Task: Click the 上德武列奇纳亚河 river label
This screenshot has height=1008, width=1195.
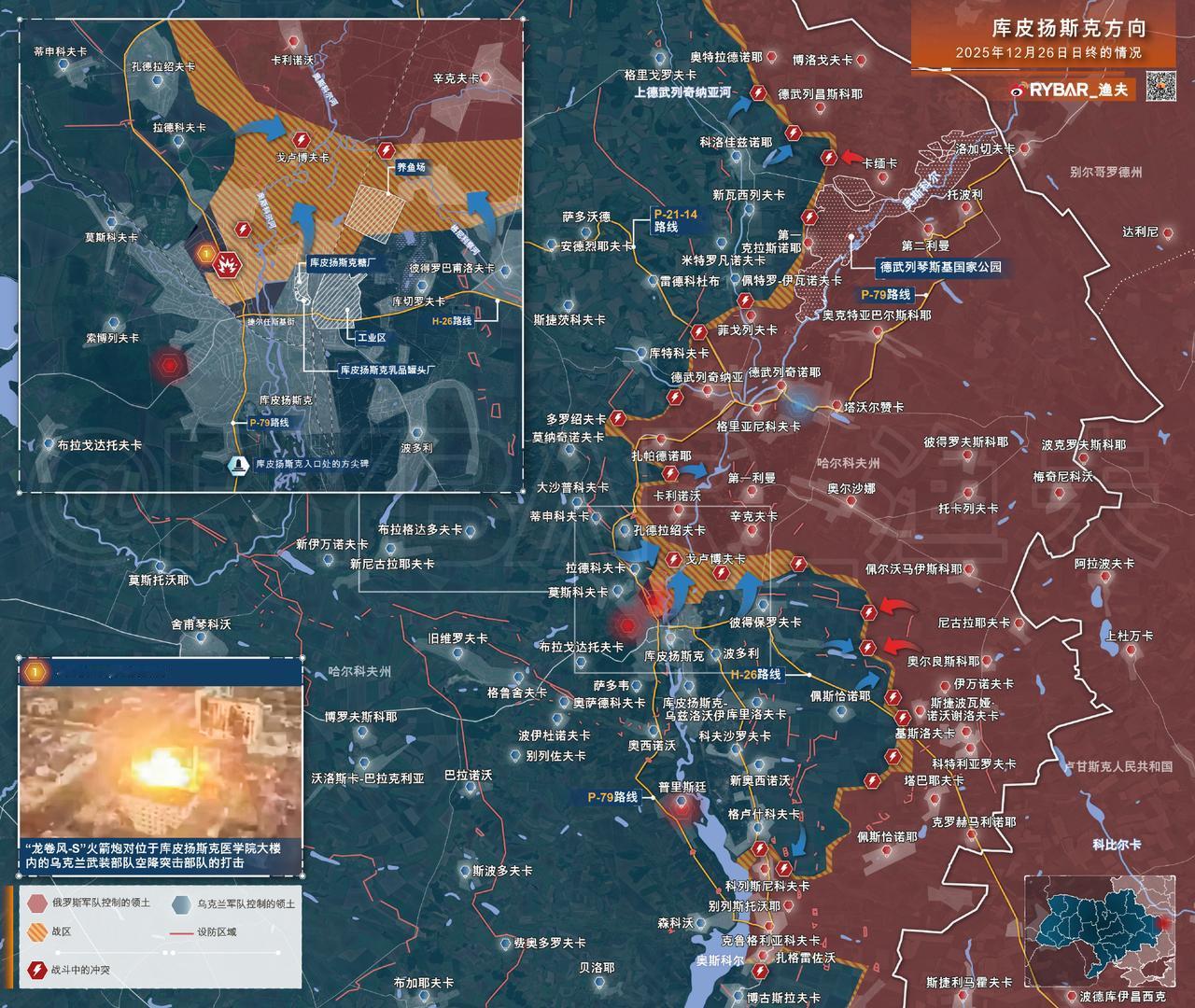Action: [x=682, y=93]
